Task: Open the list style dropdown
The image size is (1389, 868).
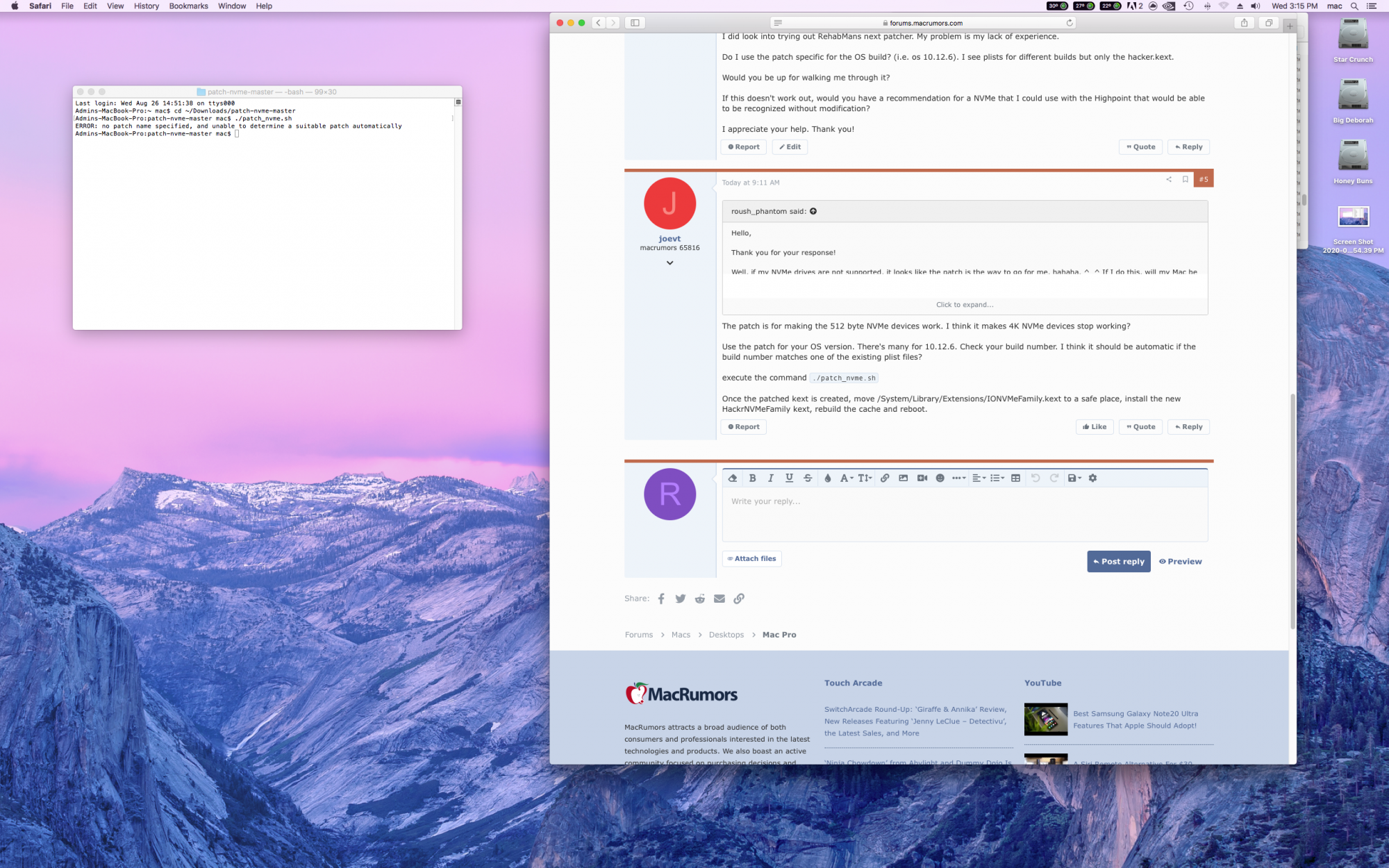Action: click(997, 478)
